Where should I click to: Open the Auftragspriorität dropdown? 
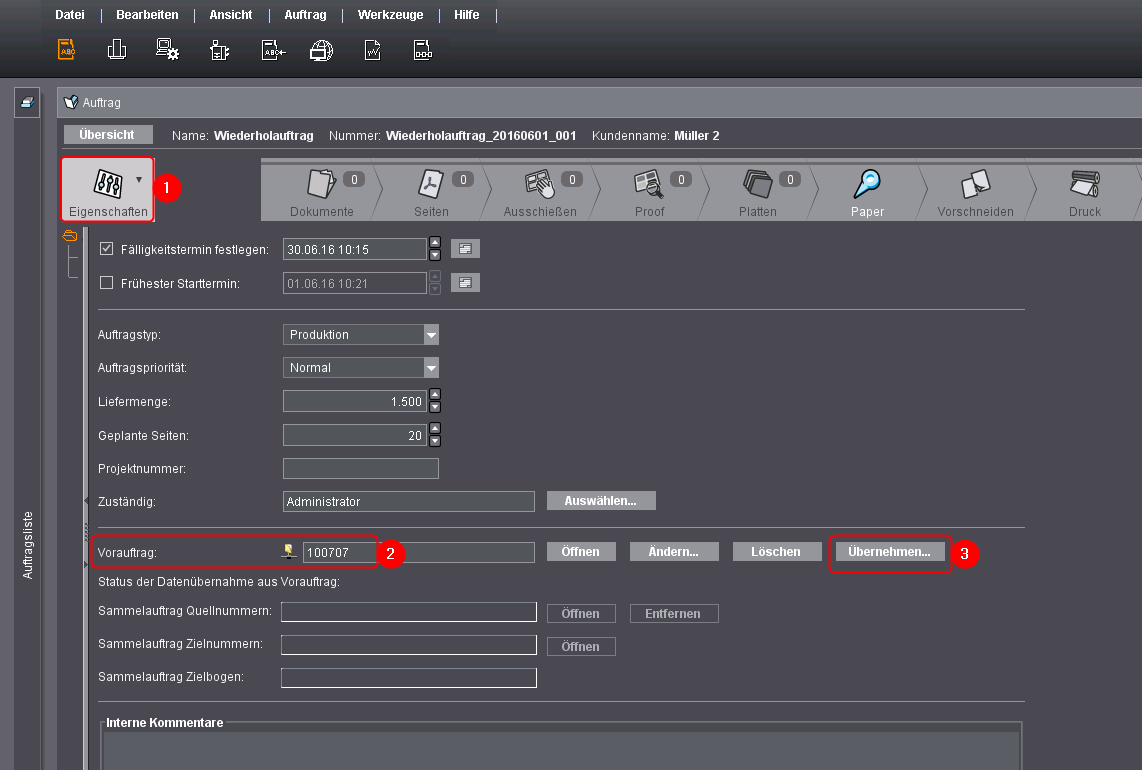(x=431, y=368)
